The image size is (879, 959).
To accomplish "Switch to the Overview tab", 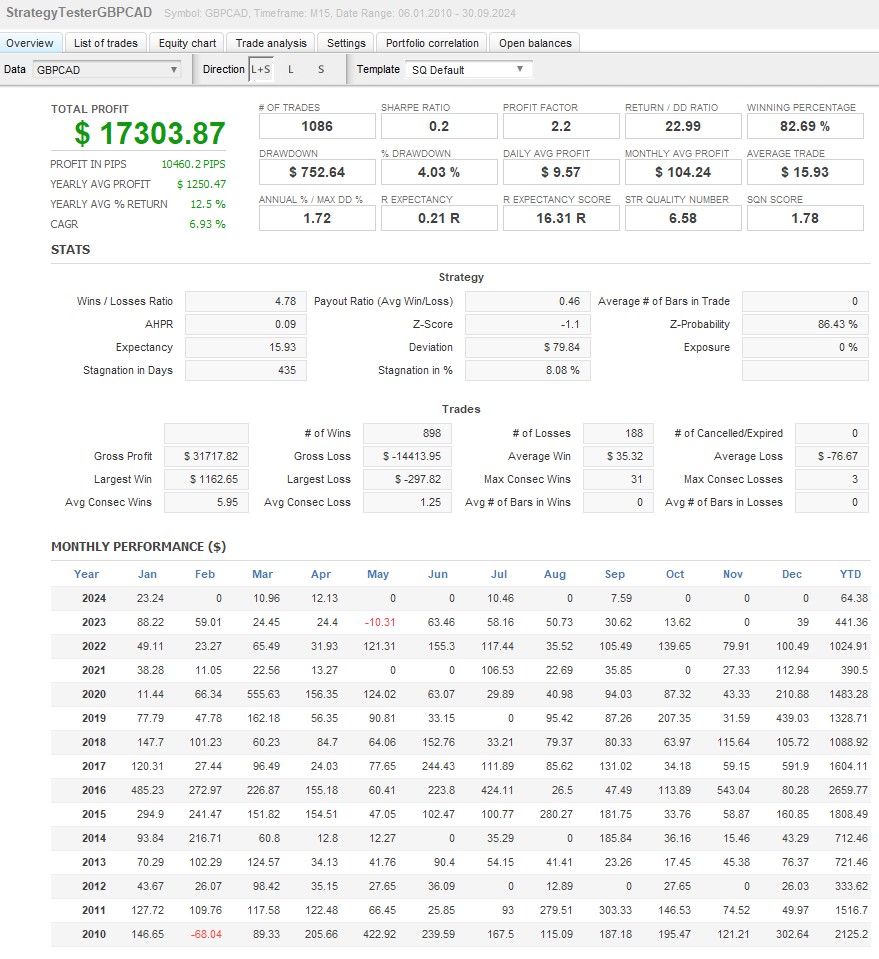I will 30,43.
